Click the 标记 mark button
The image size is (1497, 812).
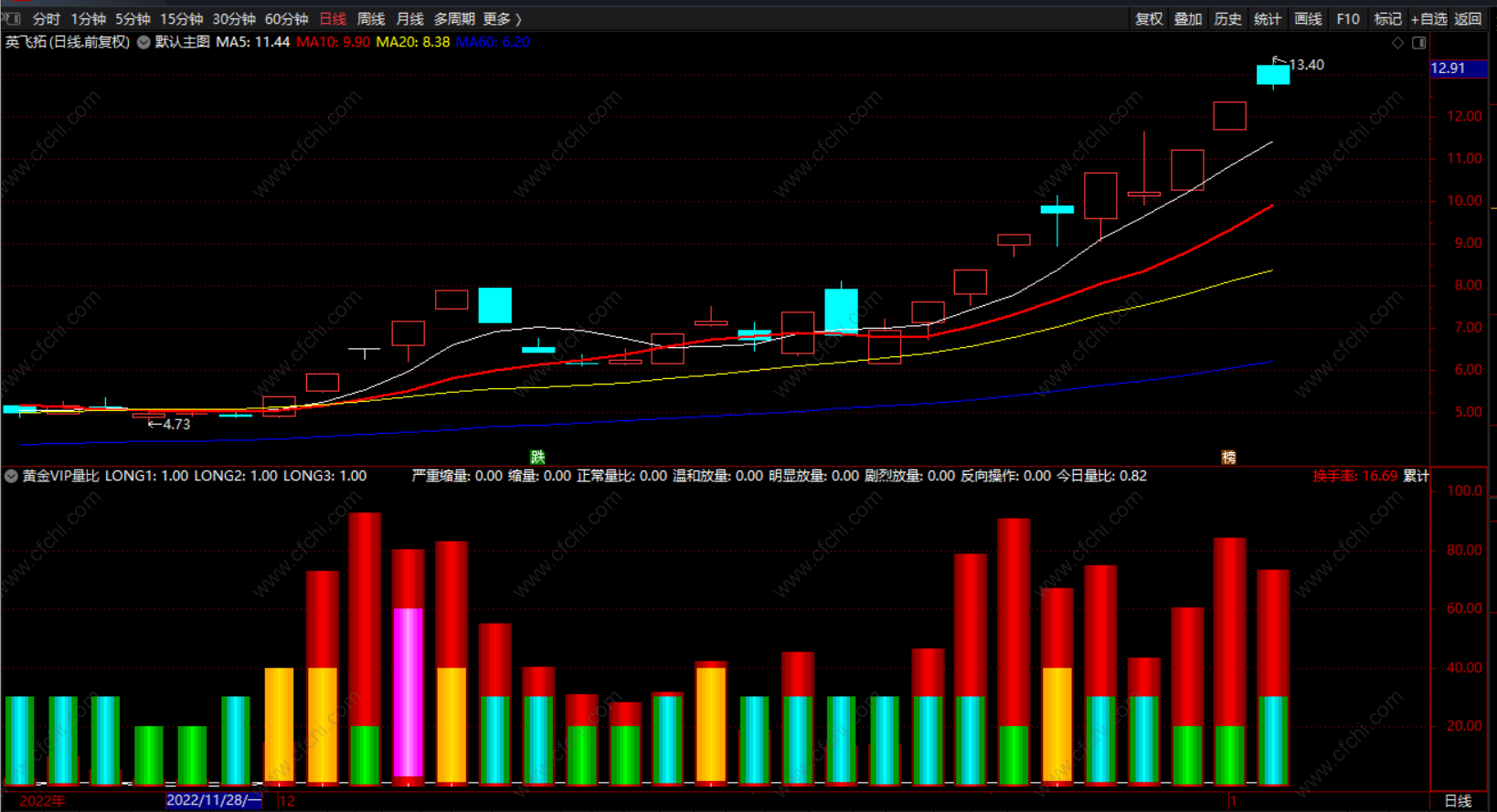pos(1387,19)
